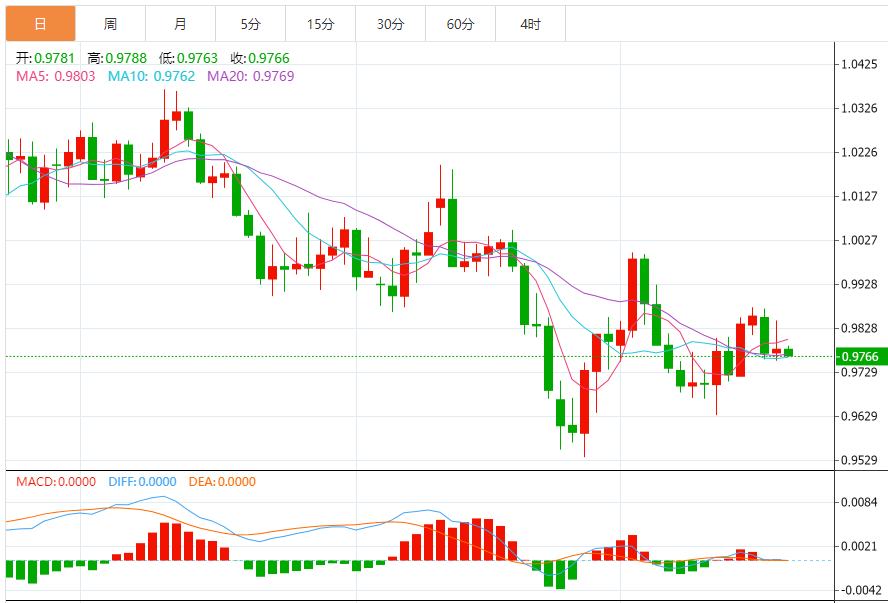The height and width of the screenshot is (603, 888).
Task: Click the 0.9928 price axis label
Action: (859, 284)
